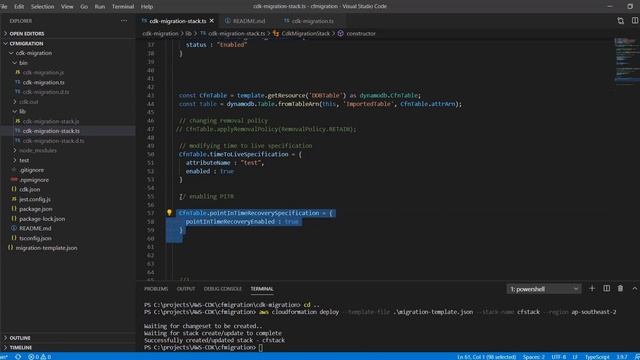Viewport: 640px width, 360px height.
Task: Open package-lock.json file
Action: tap(42, 219)
